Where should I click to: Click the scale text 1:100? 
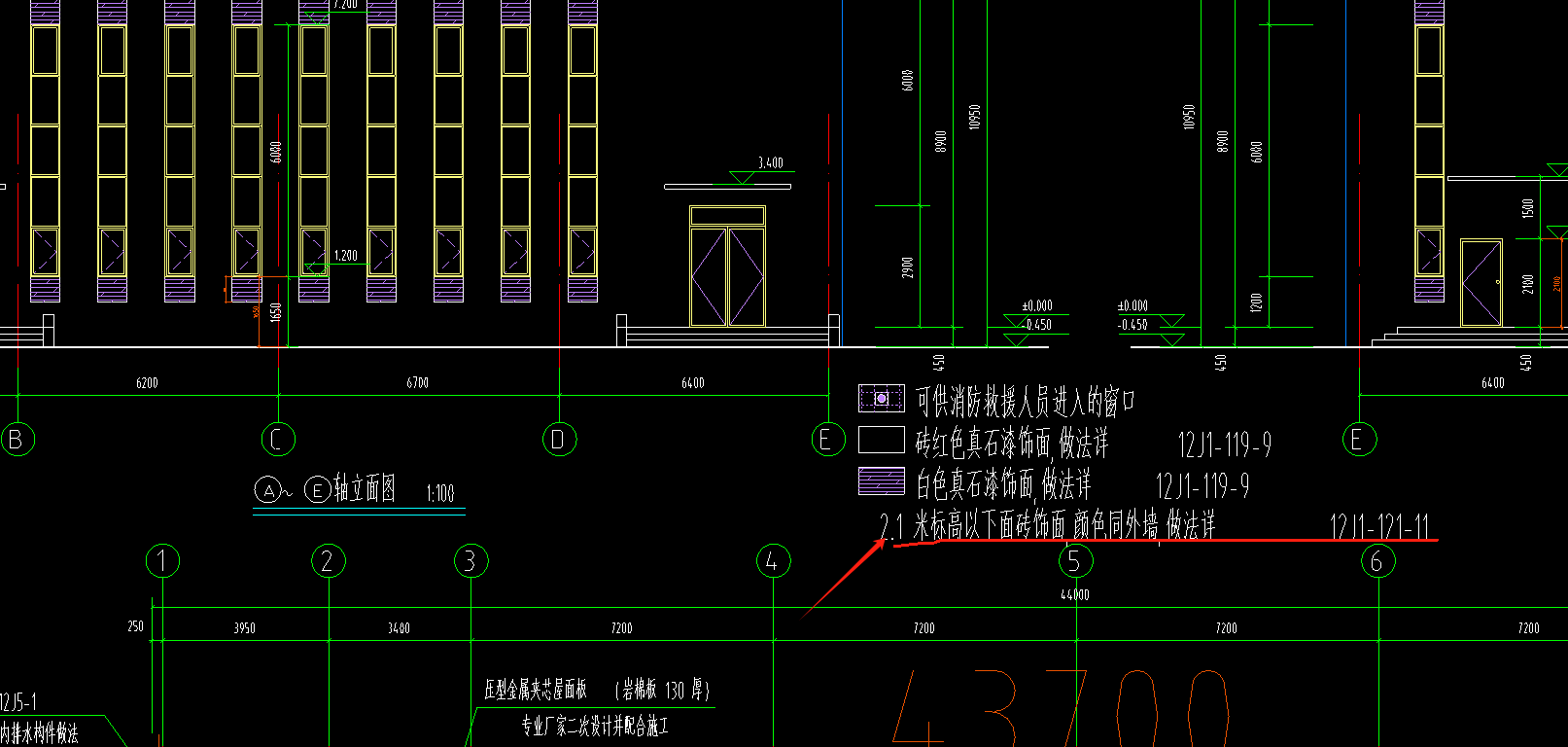point(440,493)
